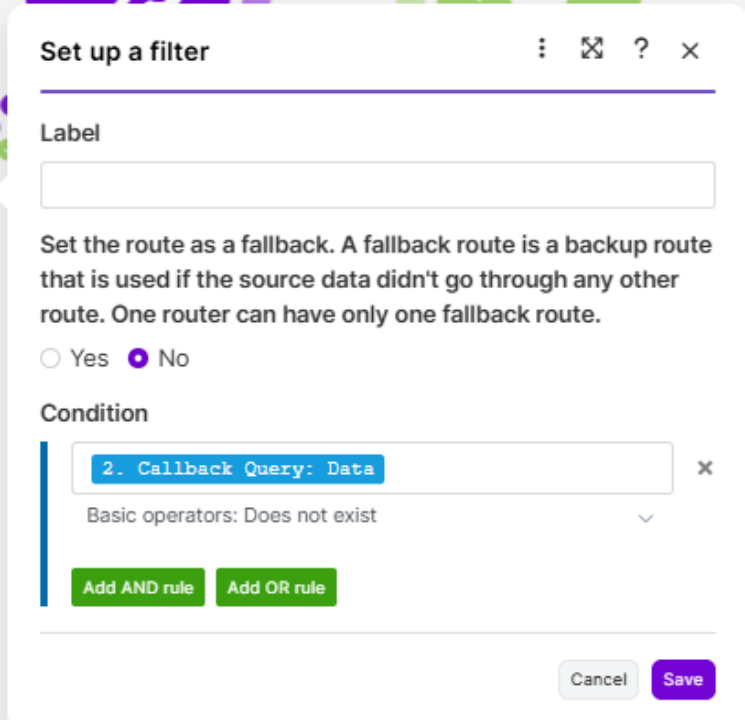Click the chevron arrow beside the operator

click(x=645, y=518)
